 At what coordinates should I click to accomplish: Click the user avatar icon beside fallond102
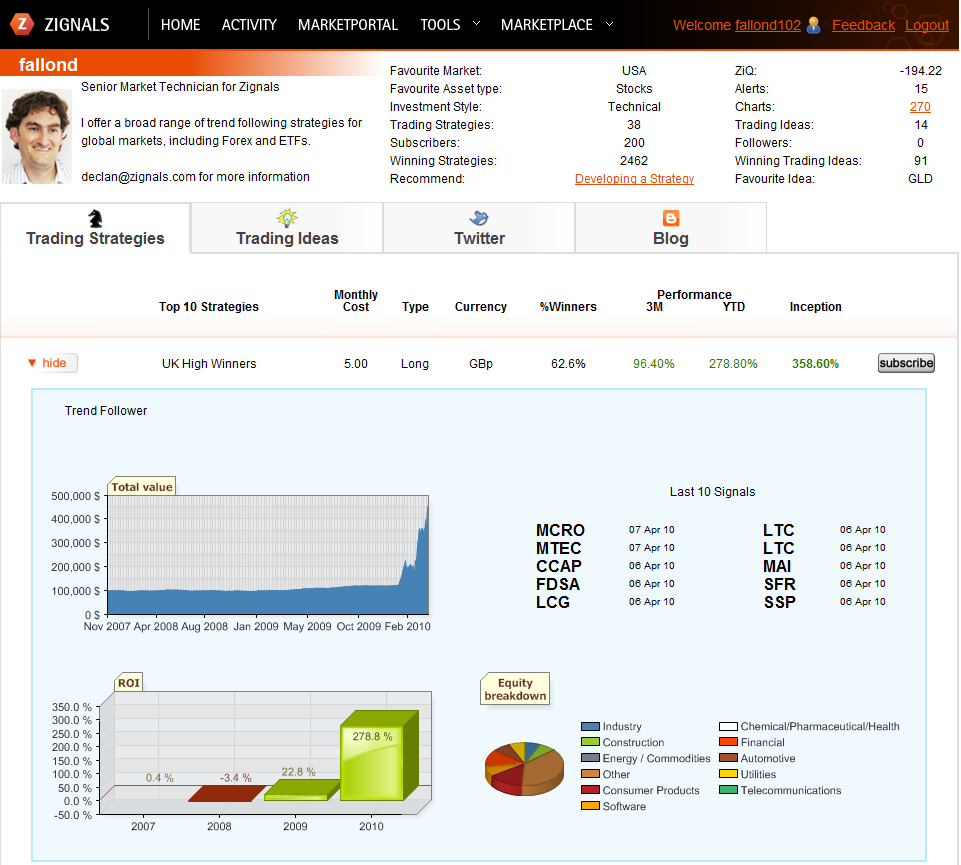click(x=813, y=25)
